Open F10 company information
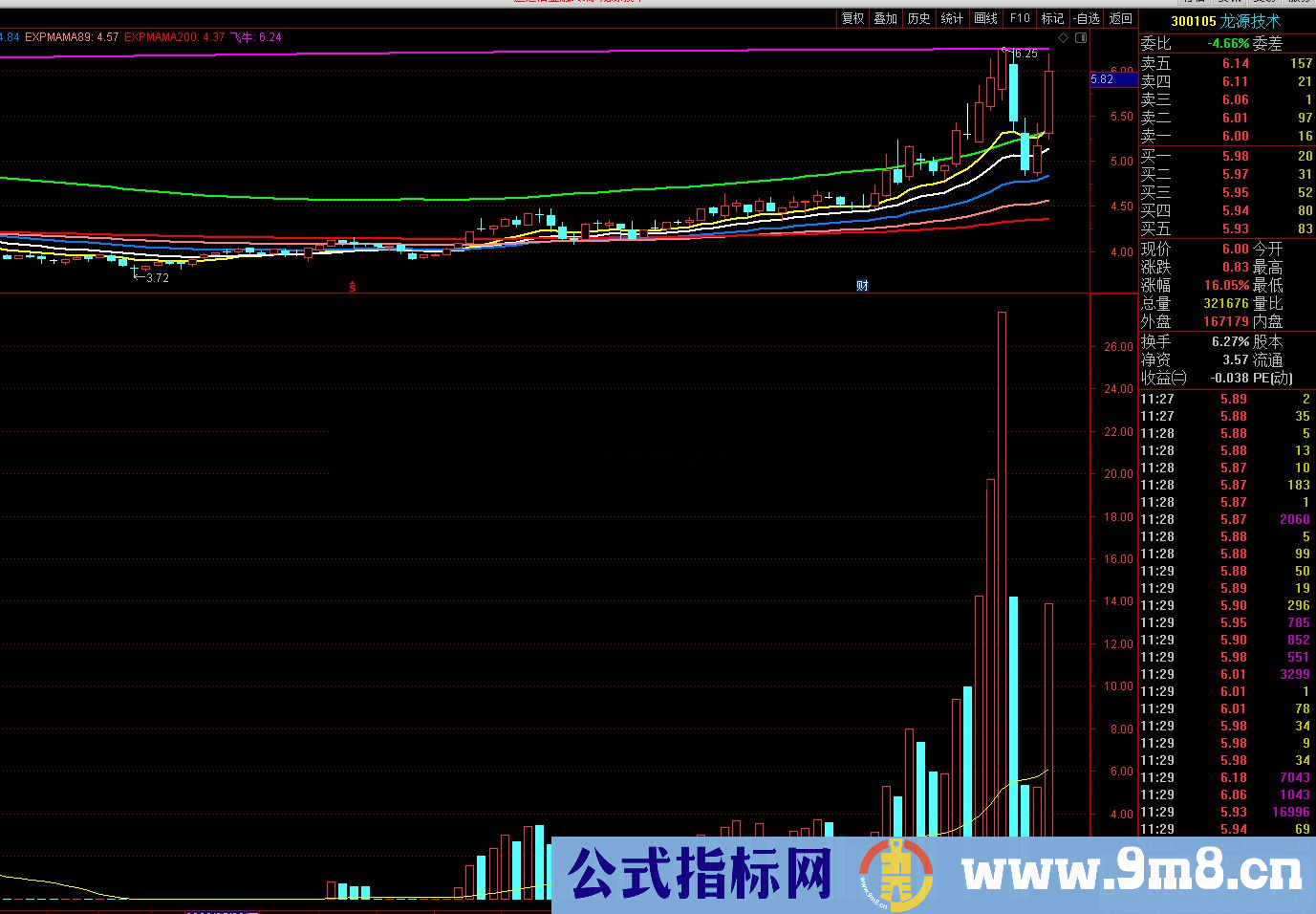Image resolution: width=1316 pixels, height=914 pixels. 1020,18
